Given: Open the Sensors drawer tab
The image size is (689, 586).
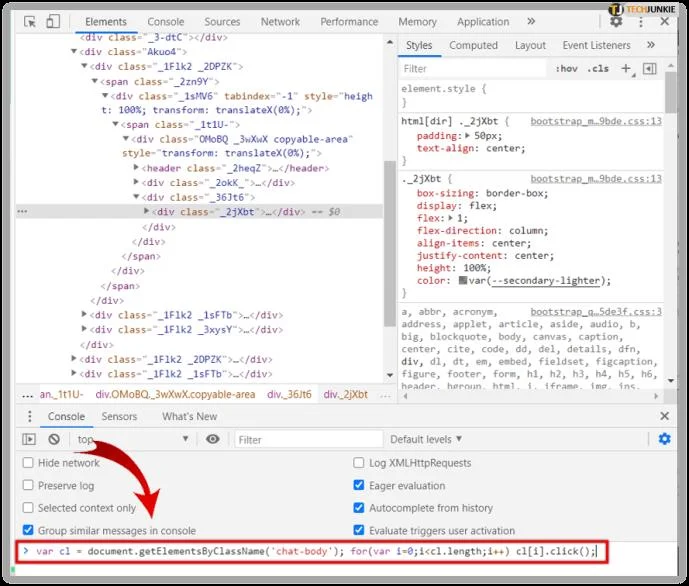Looking at the screenshot, I should 119,416.
